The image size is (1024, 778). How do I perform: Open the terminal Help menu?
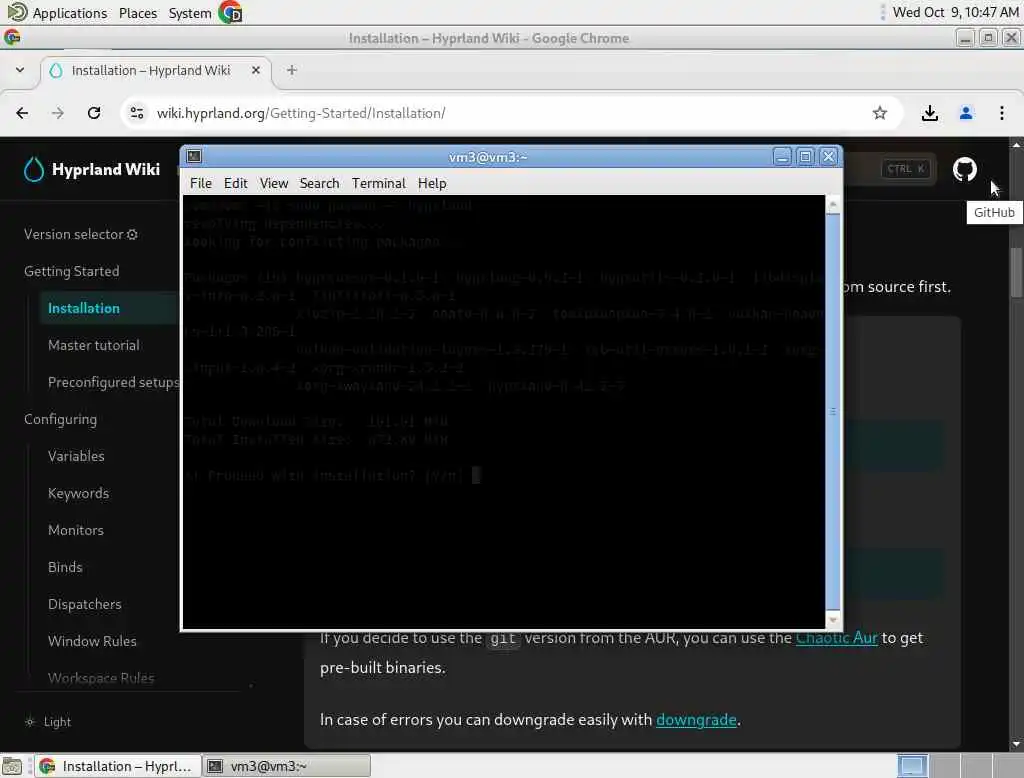(x=432, y=184)
